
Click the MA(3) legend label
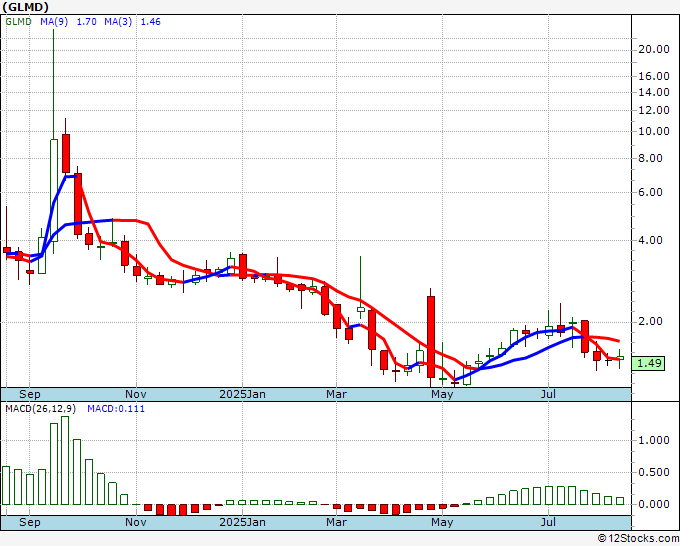coord(118,22)
